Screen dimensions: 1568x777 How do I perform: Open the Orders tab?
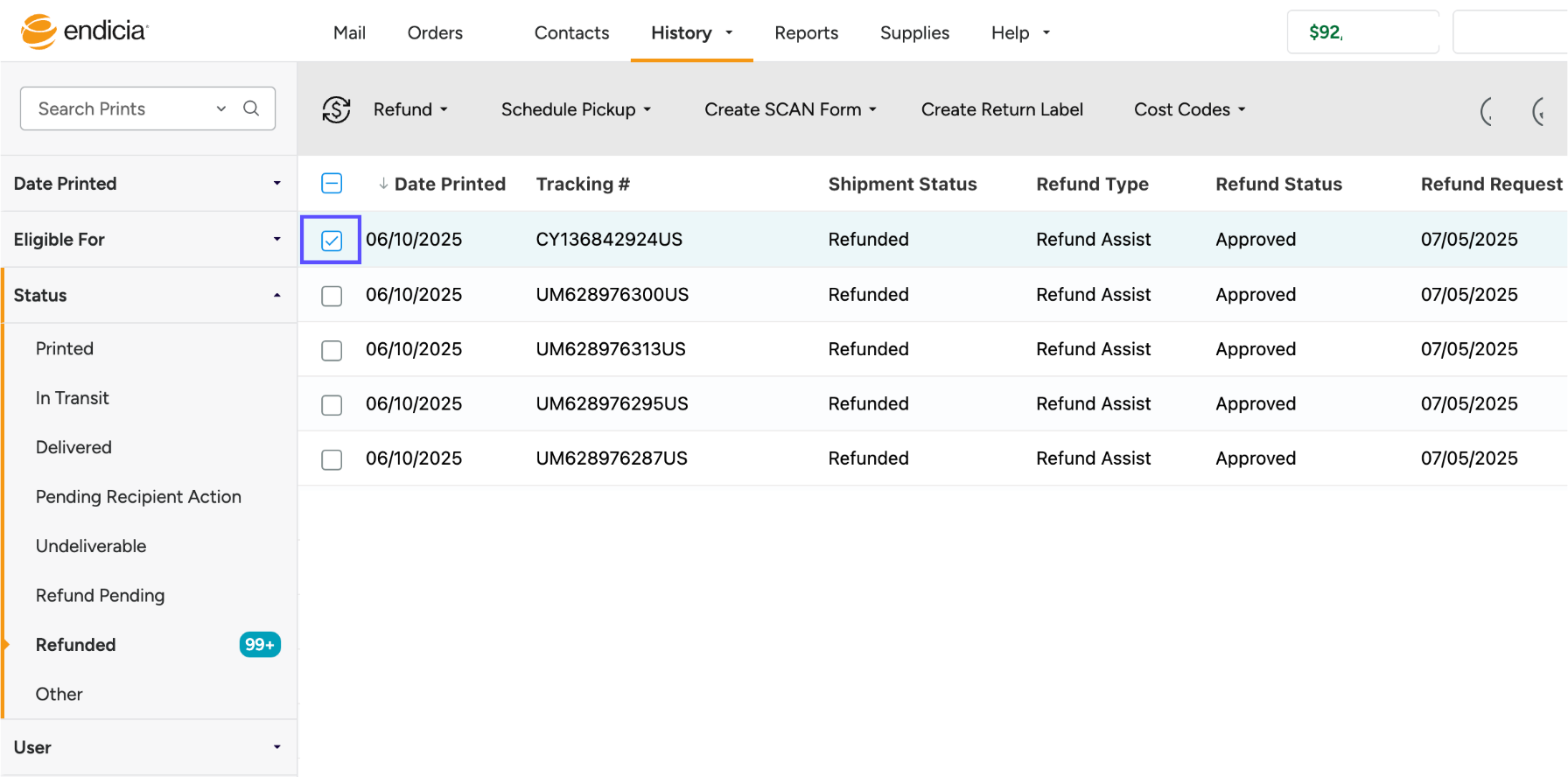click(x=435, y=33)
